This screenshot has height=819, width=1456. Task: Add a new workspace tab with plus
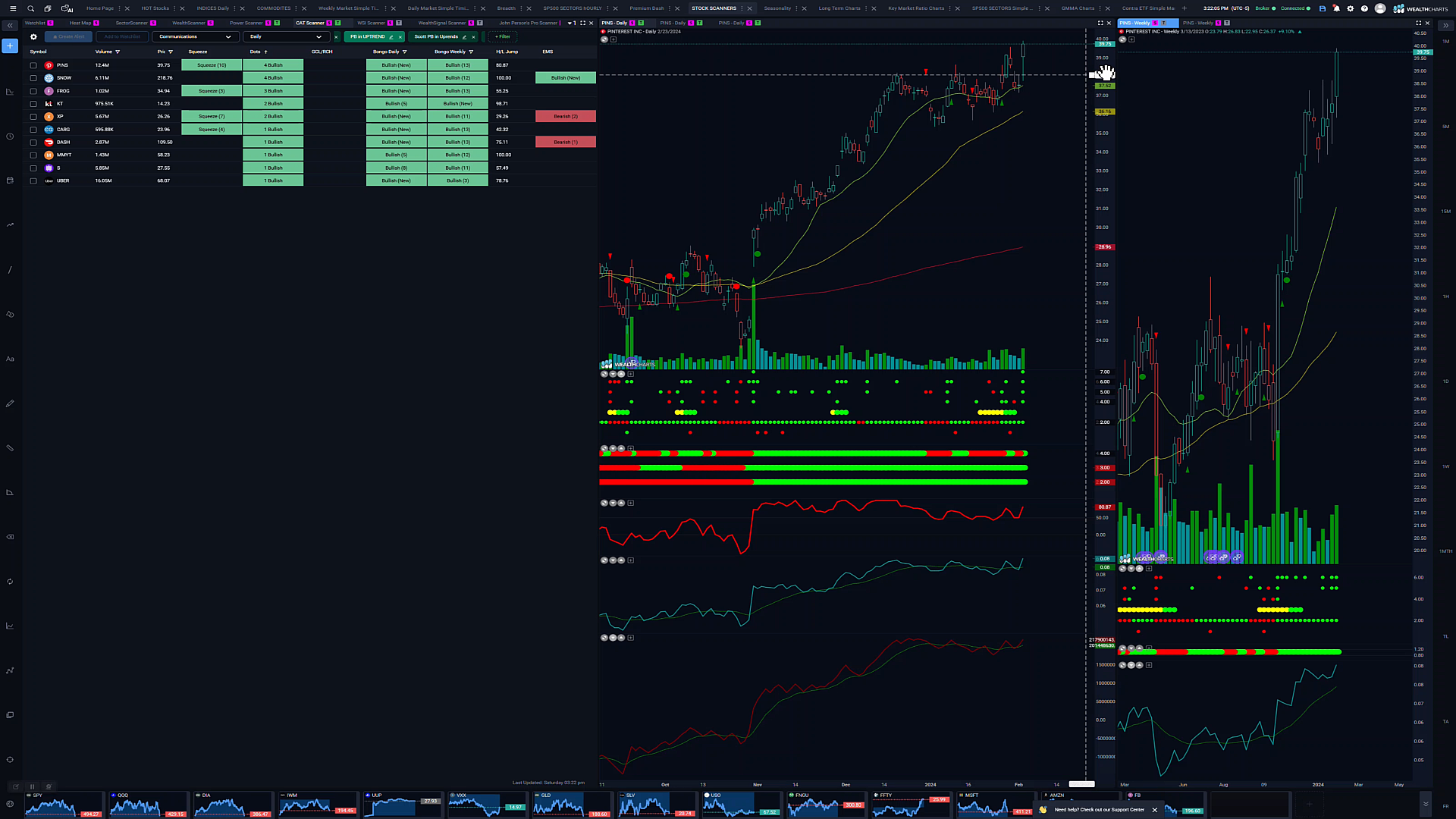[1185, 8]
